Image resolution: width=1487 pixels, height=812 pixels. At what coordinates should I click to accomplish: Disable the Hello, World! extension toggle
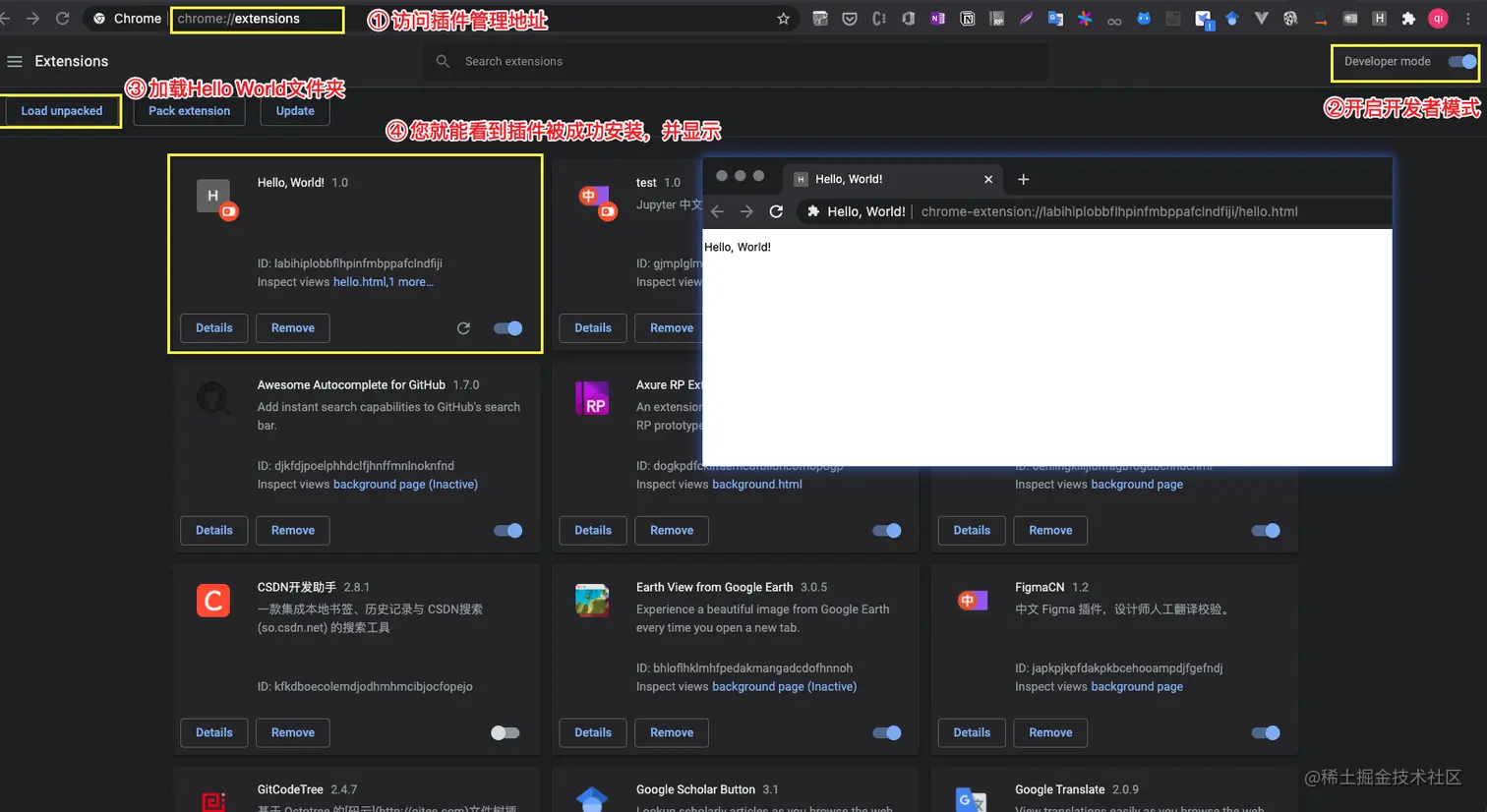[x=507, y=328]
